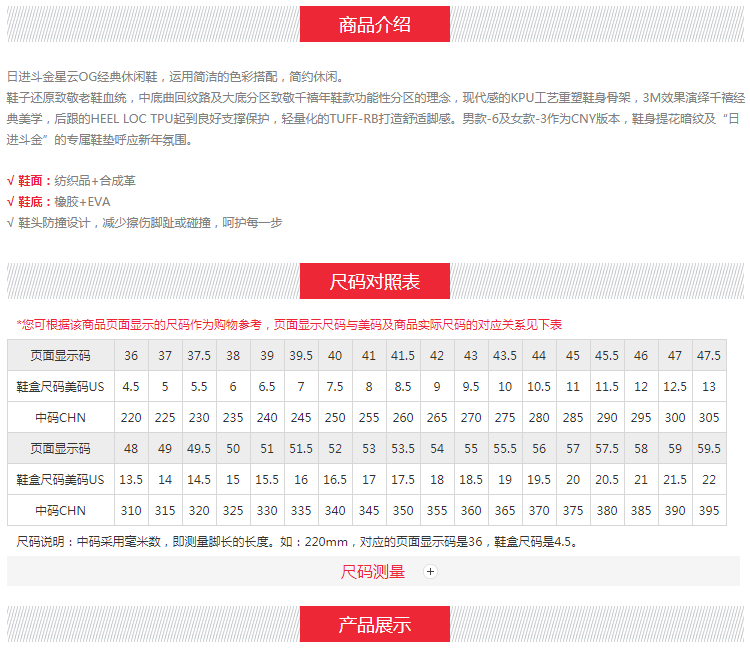750x648 pixels.
Task: Pick CHN size cell 245
Action: pyautogui.click(x=301, y=417)
